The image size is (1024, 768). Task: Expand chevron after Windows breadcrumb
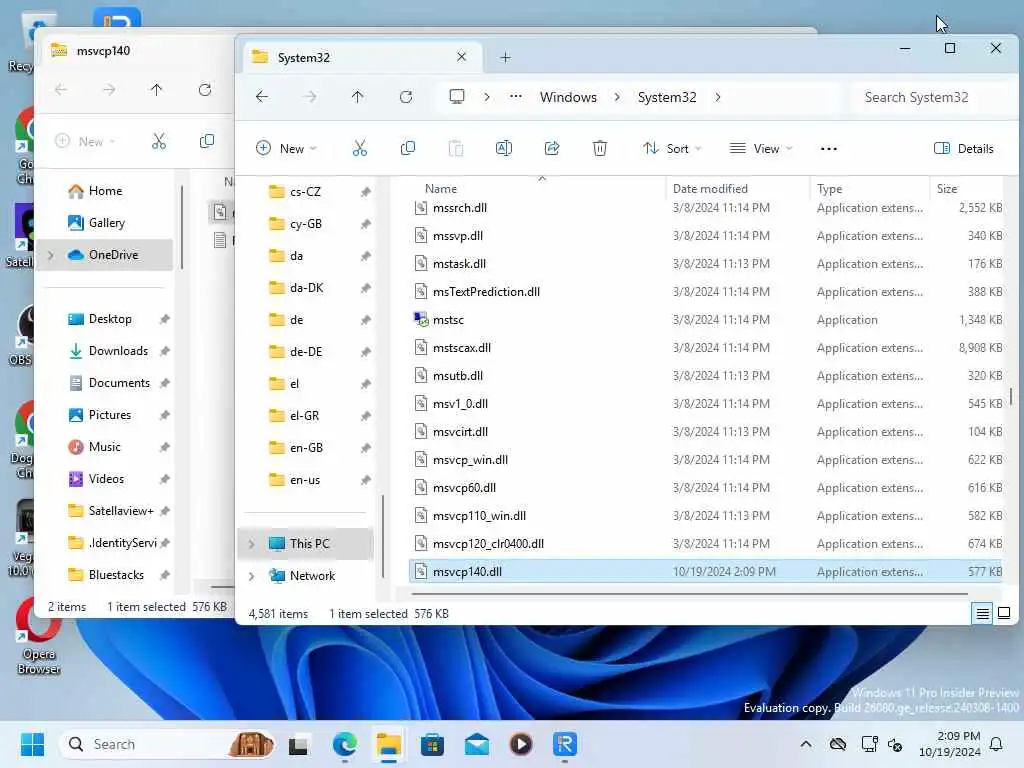pyautogui.click(x=617, y=97)
